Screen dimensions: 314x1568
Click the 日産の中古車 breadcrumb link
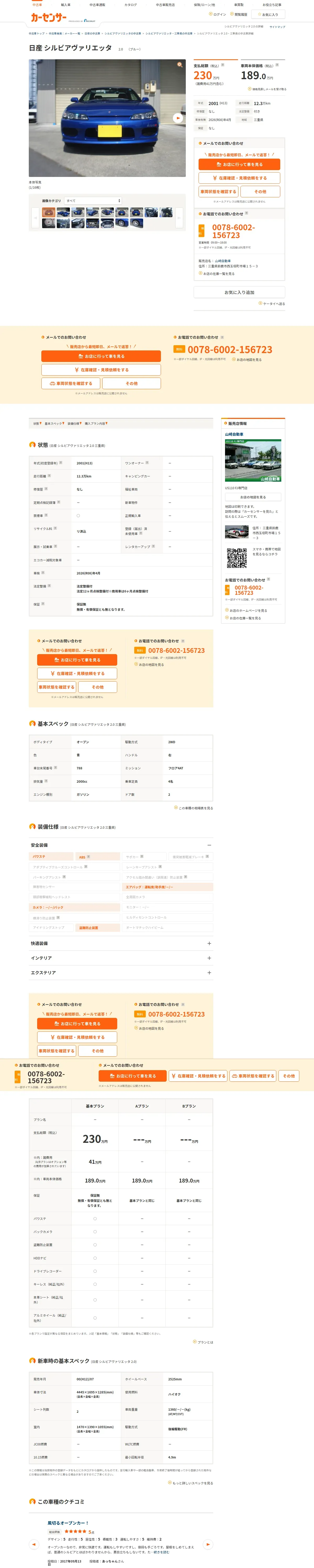(92, 33)
